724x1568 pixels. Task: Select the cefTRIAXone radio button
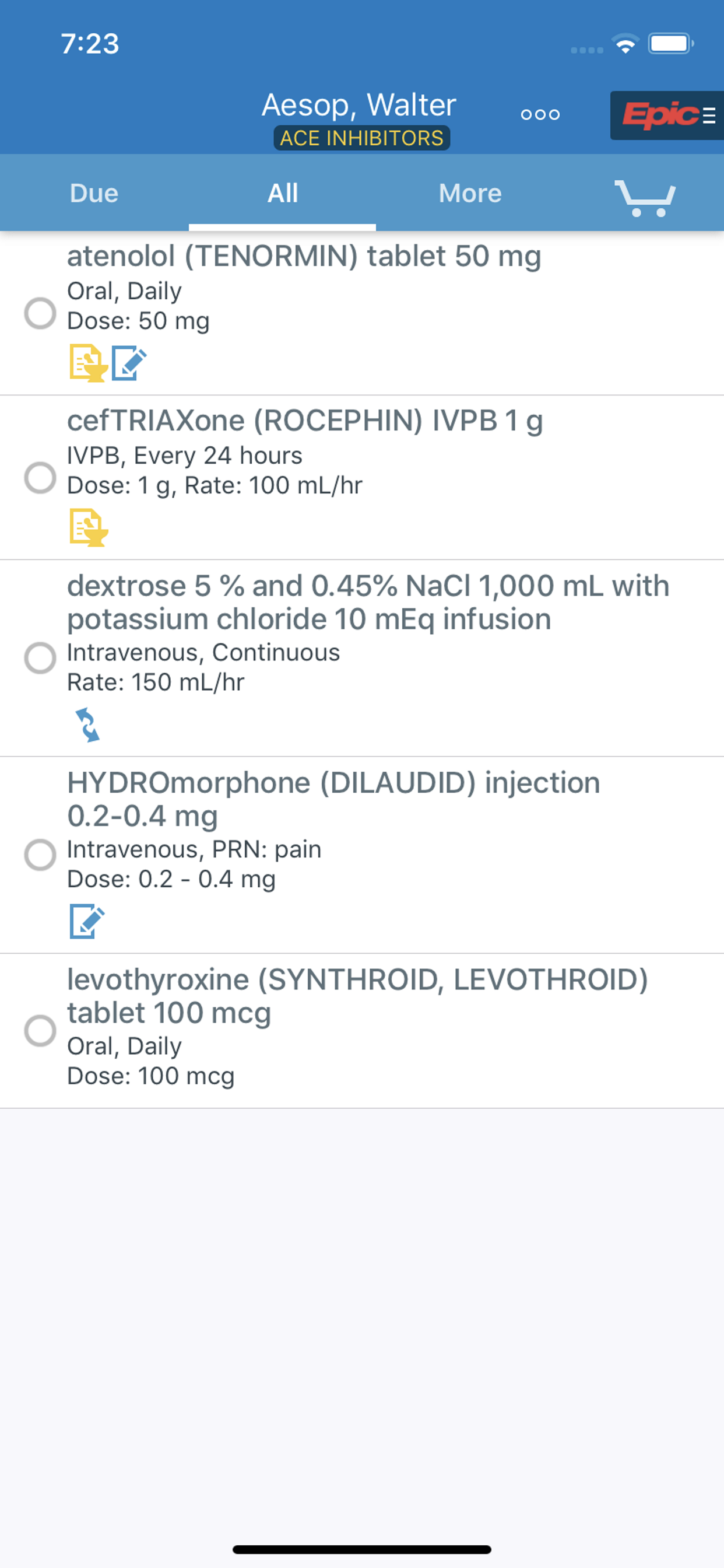click(x=40, y=477)
